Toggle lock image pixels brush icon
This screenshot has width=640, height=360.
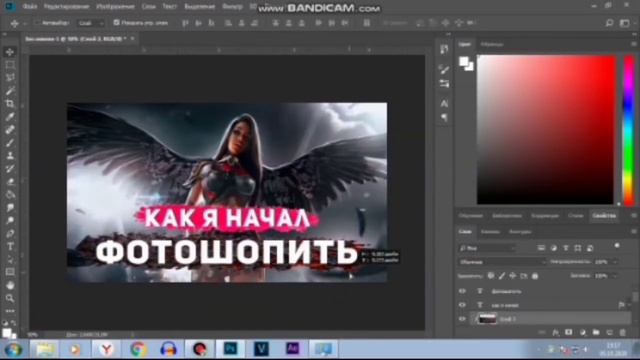(502, 276)
